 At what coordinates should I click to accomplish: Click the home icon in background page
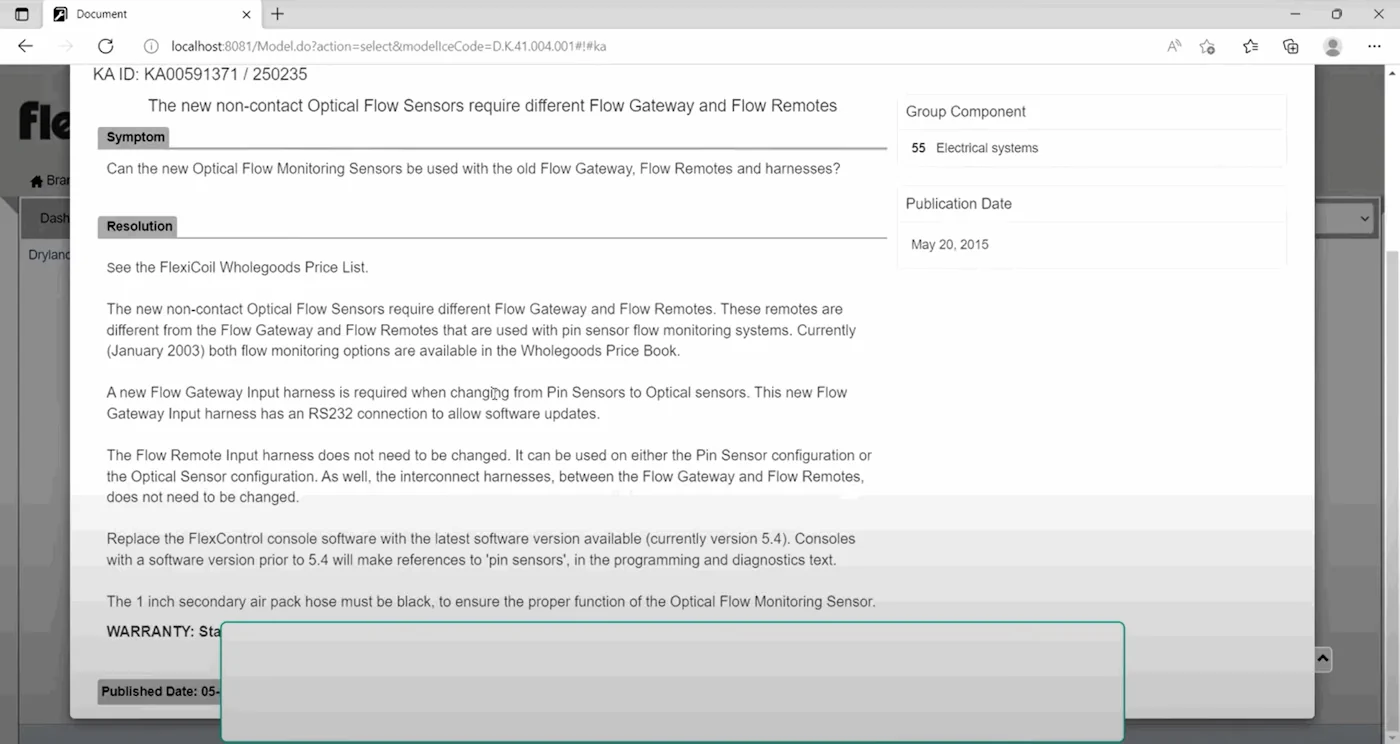tap(37, 181)
